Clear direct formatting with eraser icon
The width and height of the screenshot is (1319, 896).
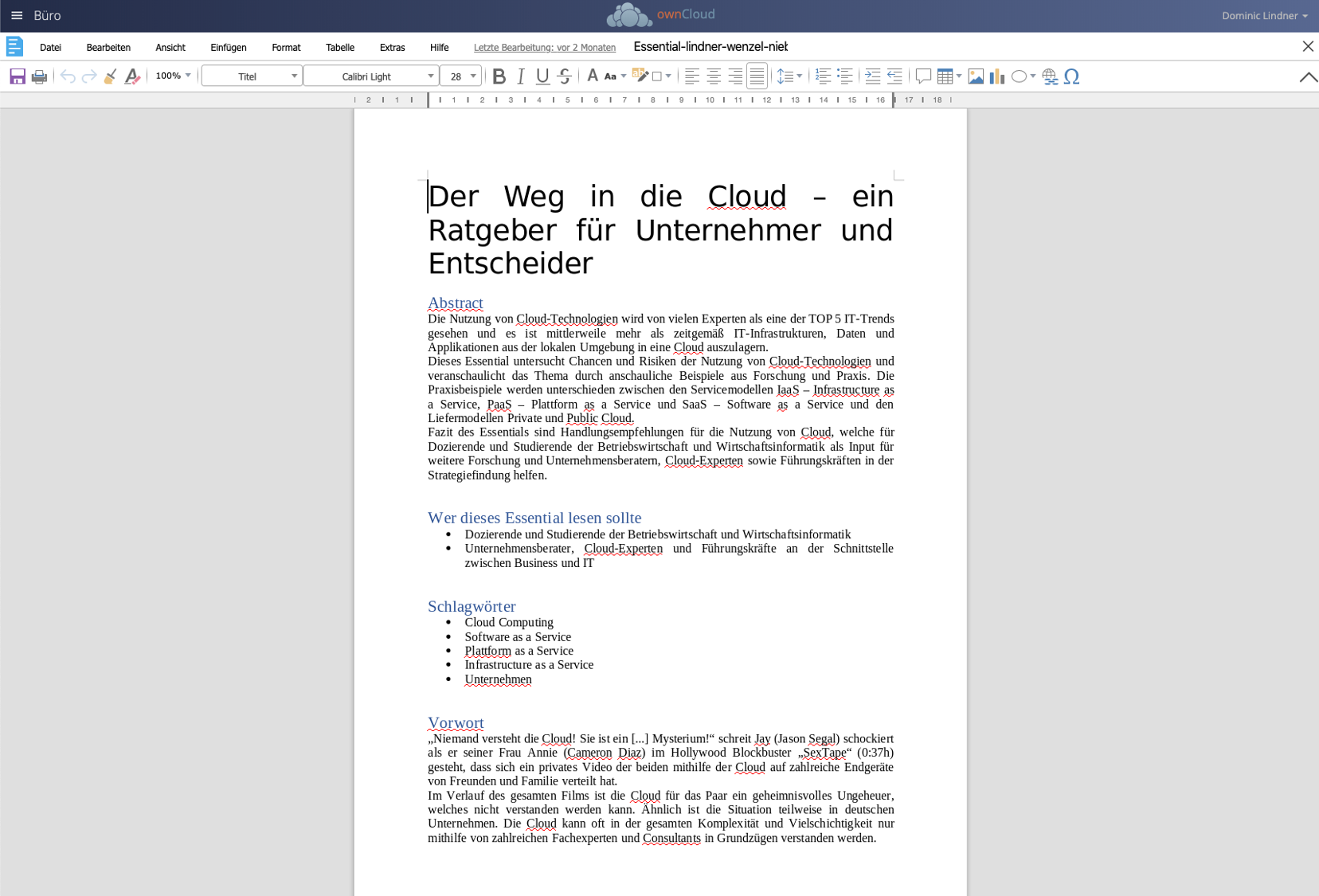coord(132,76)
